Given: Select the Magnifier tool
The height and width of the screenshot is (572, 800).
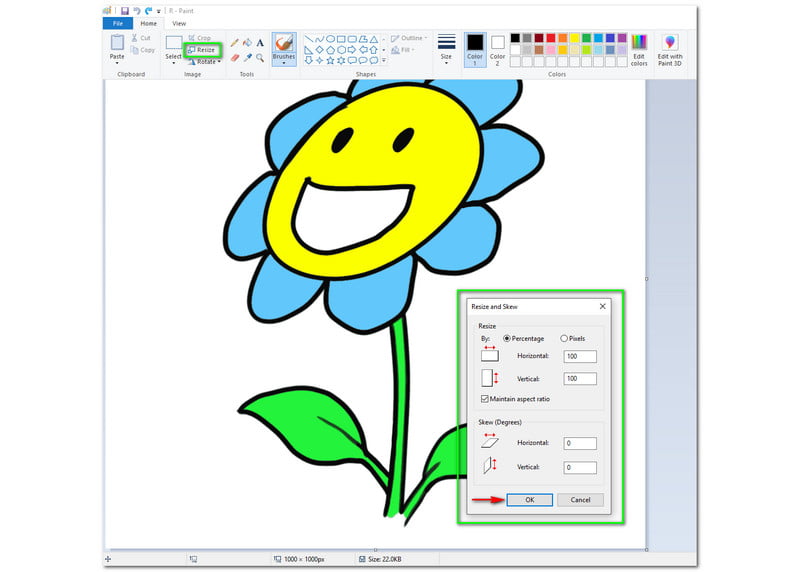Looking at the screenshot, I should pos(261,58).
